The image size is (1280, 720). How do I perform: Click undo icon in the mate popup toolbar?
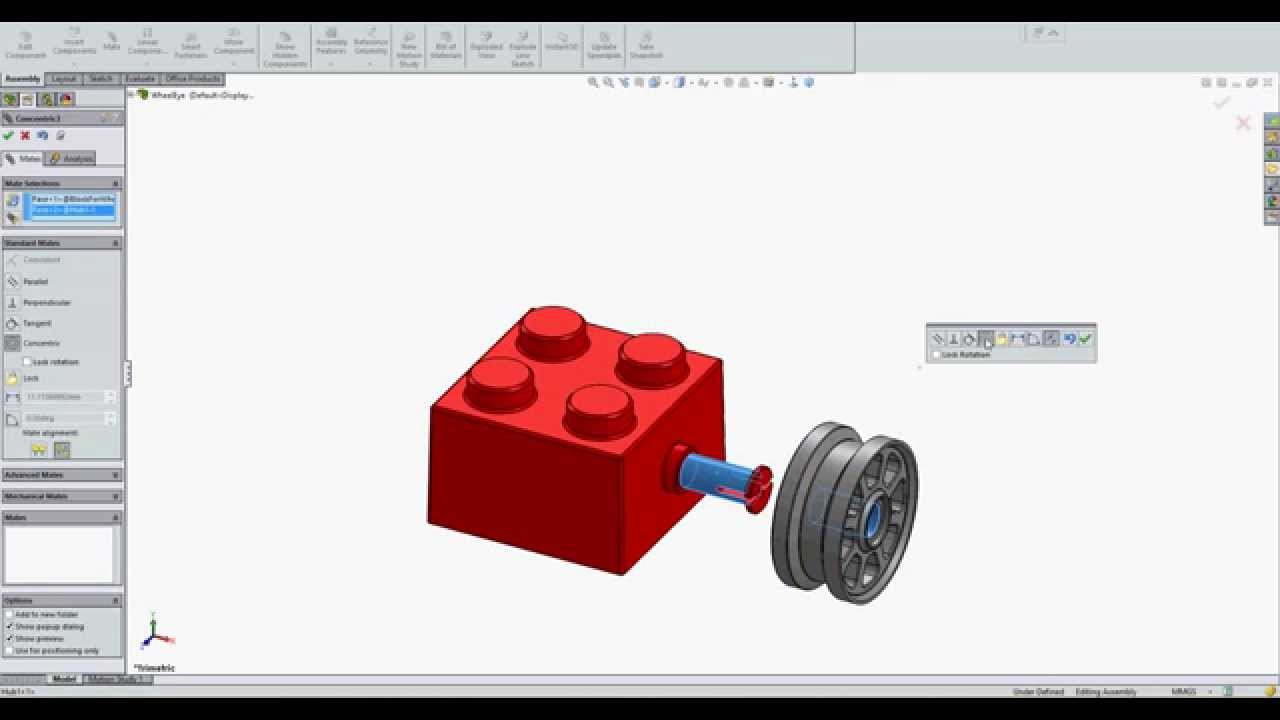click(1069, 339)
